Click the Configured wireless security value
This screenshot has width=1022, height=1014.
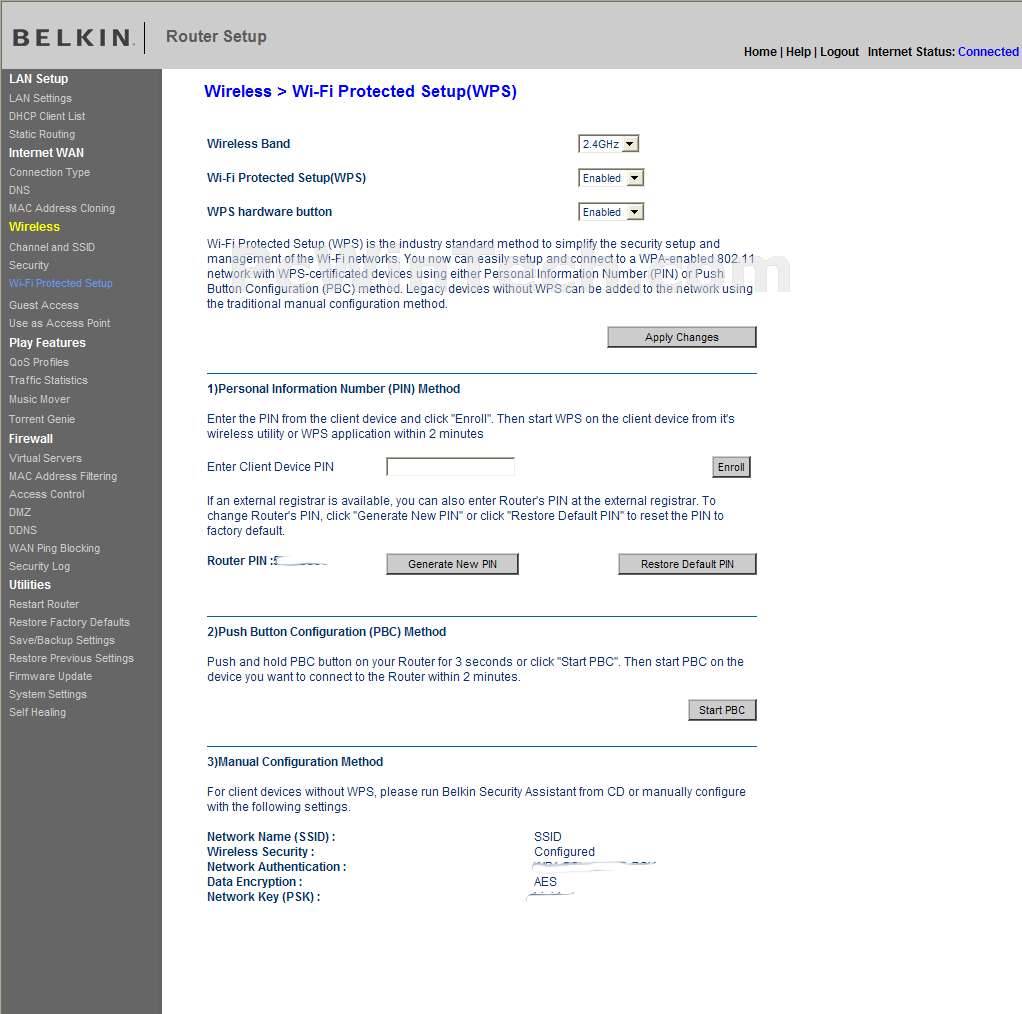[x=564, y=852]
